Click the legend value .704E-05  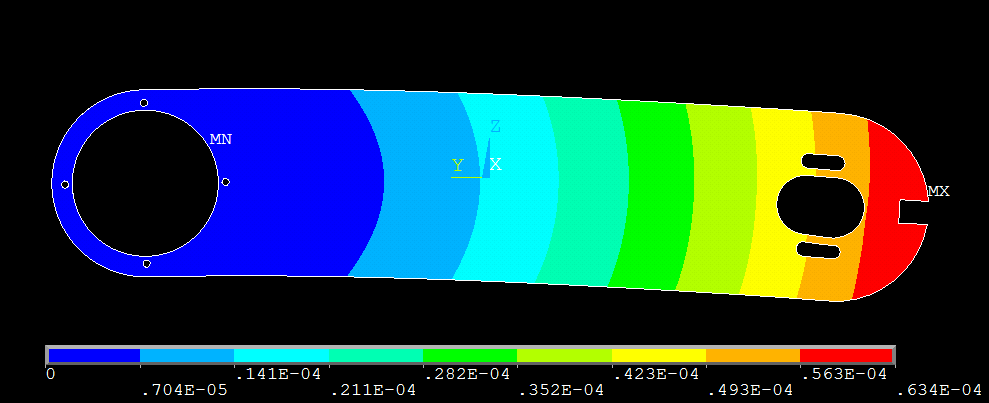[x=184, y=390]
